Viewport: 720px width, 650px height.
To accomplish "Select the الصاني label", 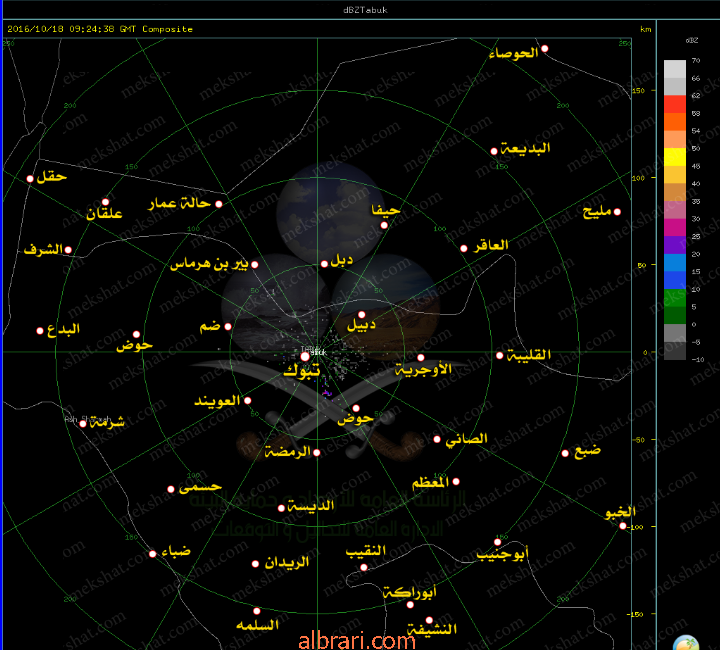I will click(x=467, y=439).
